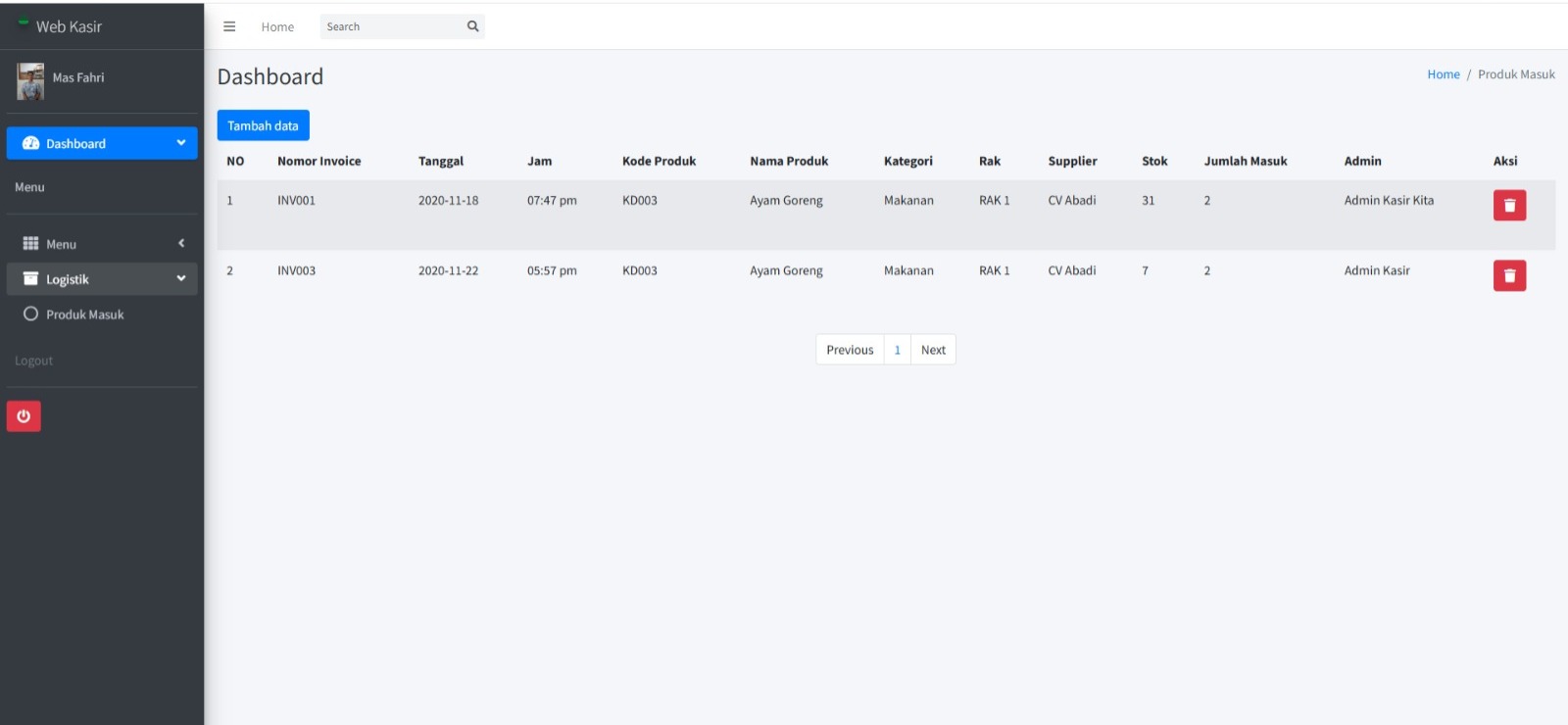Viewport: 1568px width, 725px height.
Task: Collapse the Dashboard dropdown chevron
Action: pyautogui.click(x=181, y=143)
